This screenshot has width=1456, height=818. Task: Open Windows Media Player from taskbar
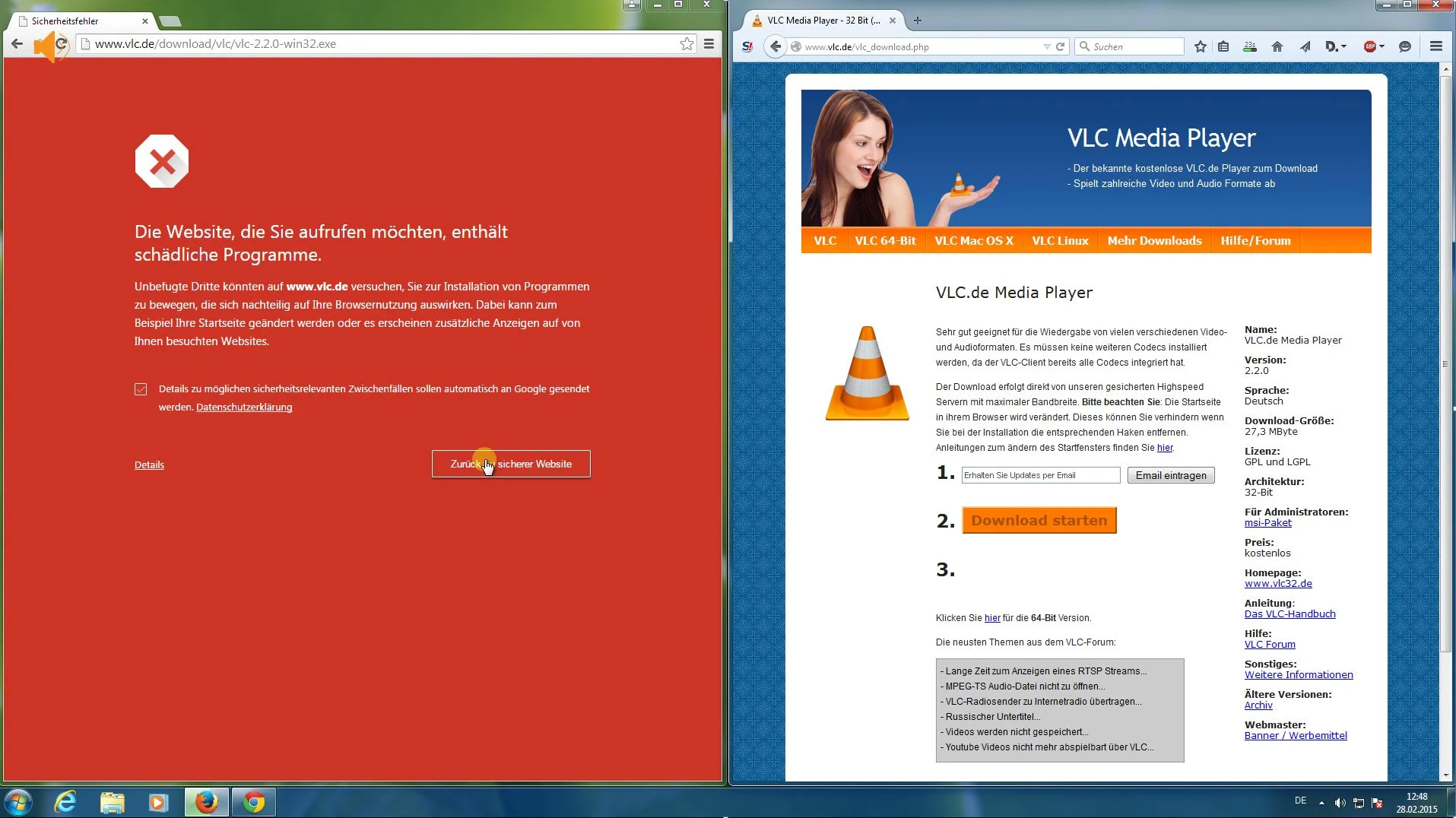(x=159, y=802)
